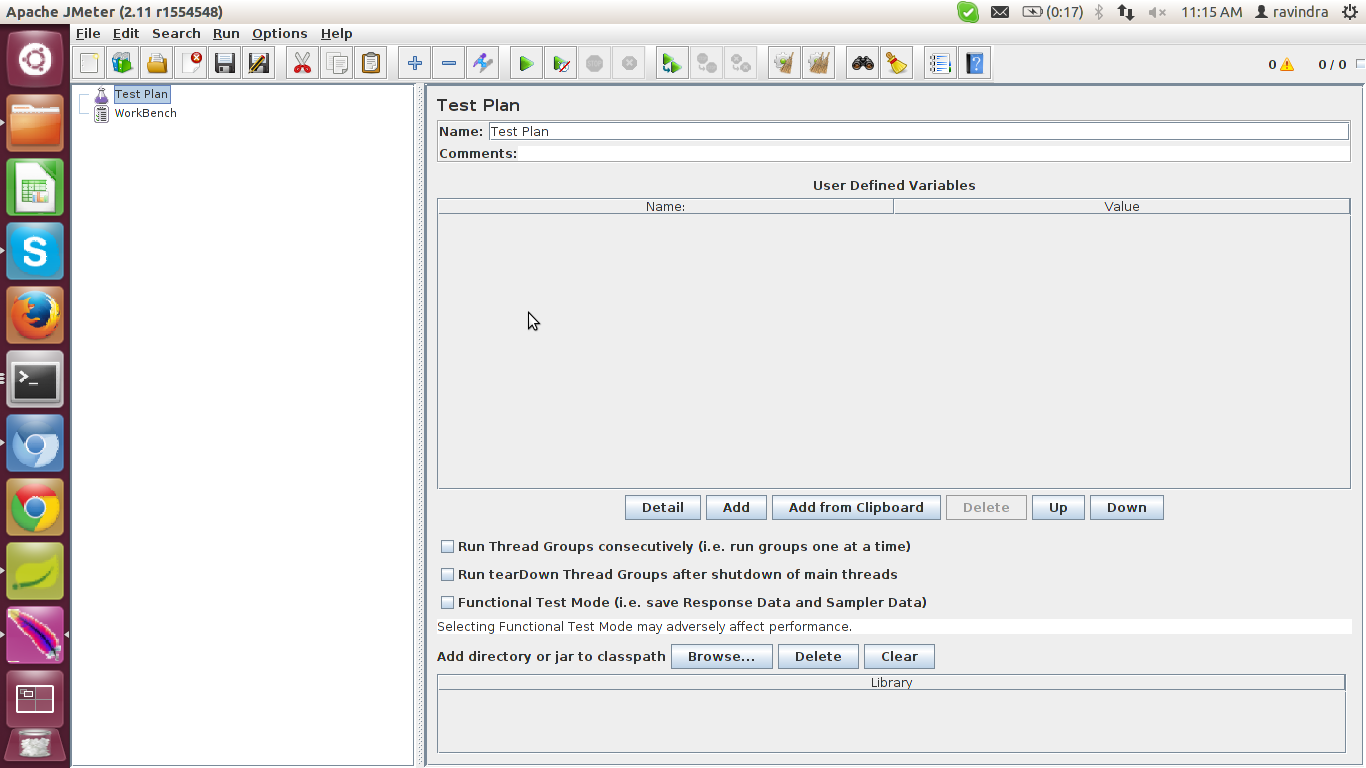The height and width of the screenshot is (768, 1366).
Task: Open the Ubuntu Dash home button
Action: 35,59
